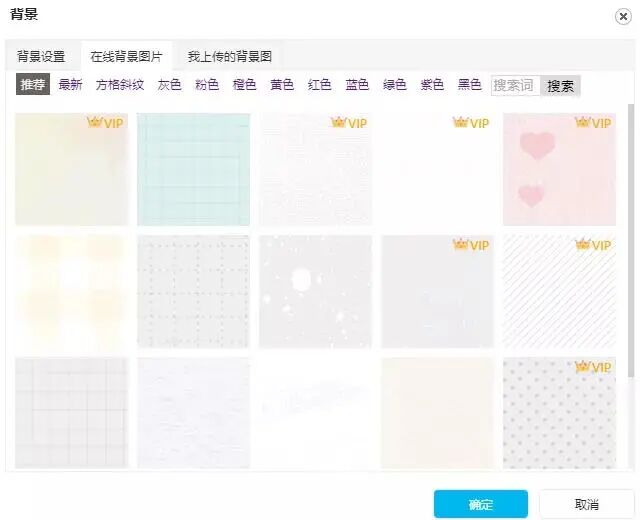This screenshot has width=640, height=520.
Task: Filter backgrounds by 最新
Action: tap(70, 85)
